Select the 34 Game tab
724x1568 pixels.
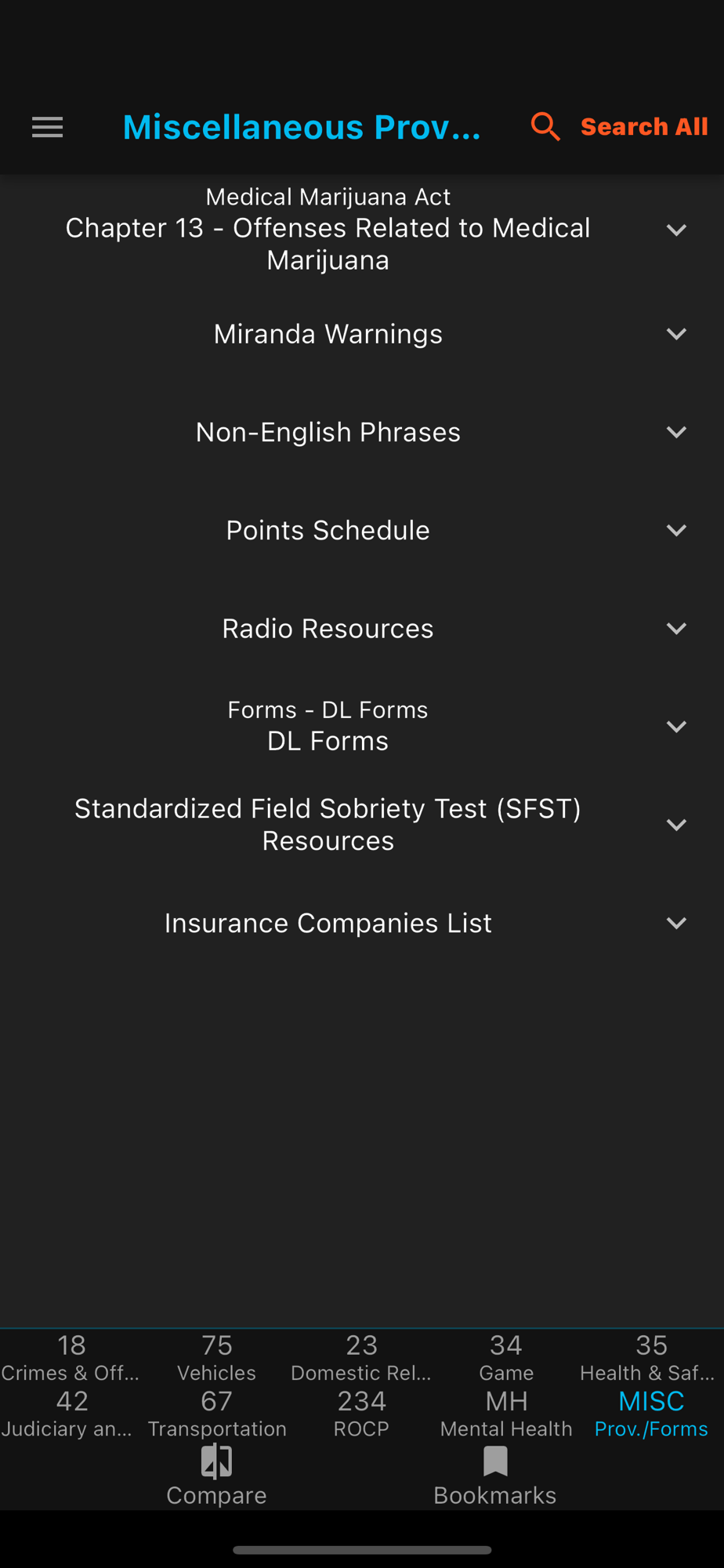506,1358
